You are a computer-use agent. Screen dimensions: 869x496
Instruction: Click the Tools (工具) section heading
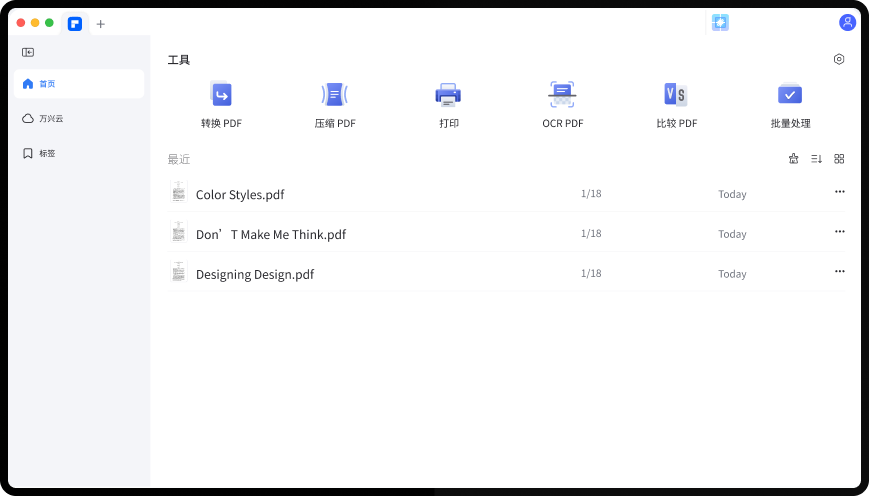click(179, 60)
